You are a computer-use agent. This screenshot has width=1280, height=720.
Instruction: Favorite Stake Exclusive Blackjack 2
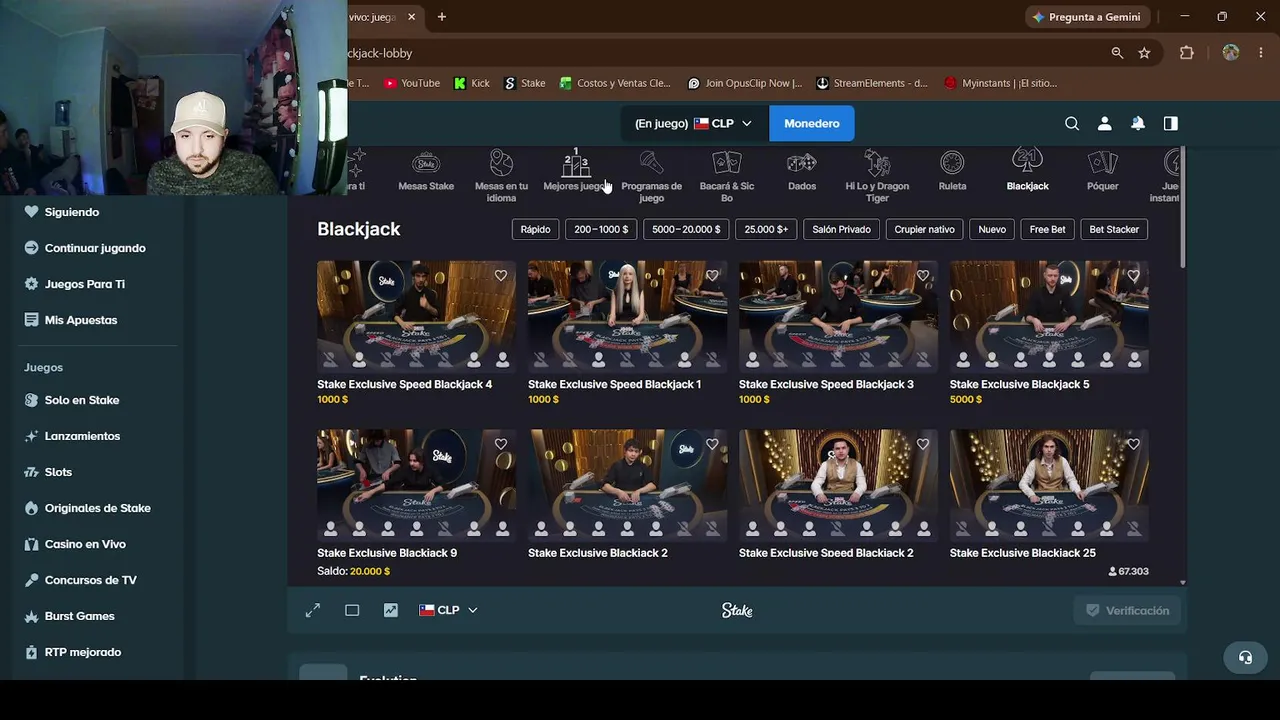coord(712,445)
